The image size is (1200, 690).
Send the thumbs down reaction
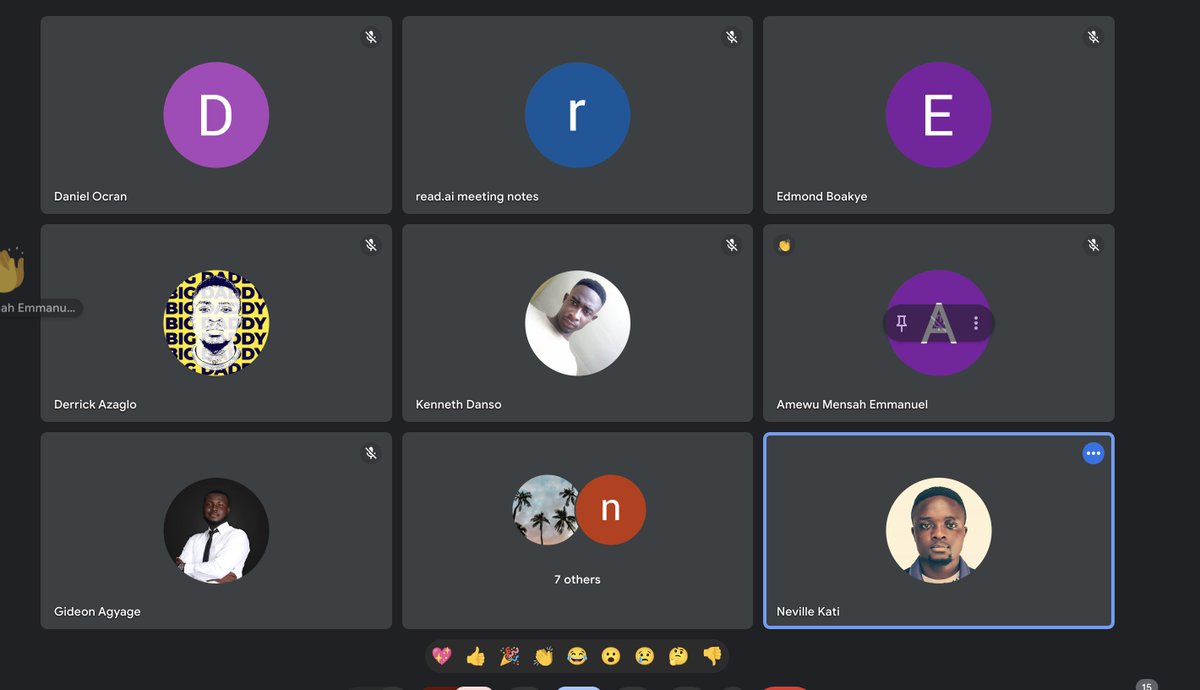(711, 656)
